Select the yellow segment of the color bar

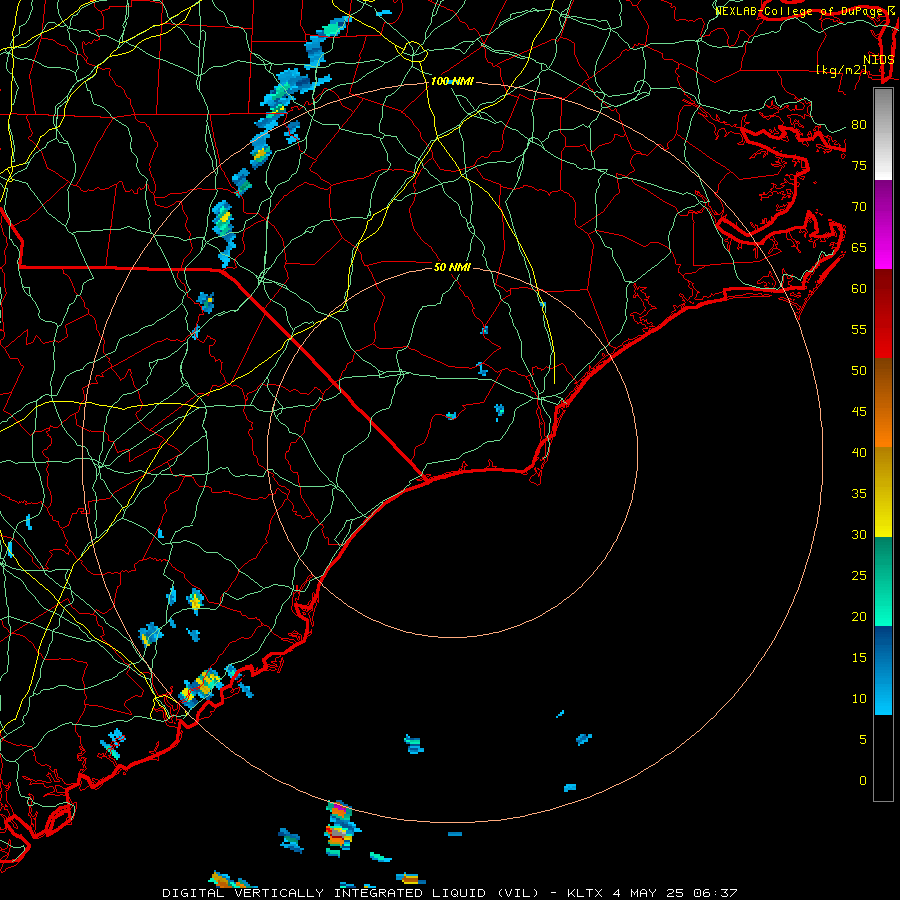883,492
